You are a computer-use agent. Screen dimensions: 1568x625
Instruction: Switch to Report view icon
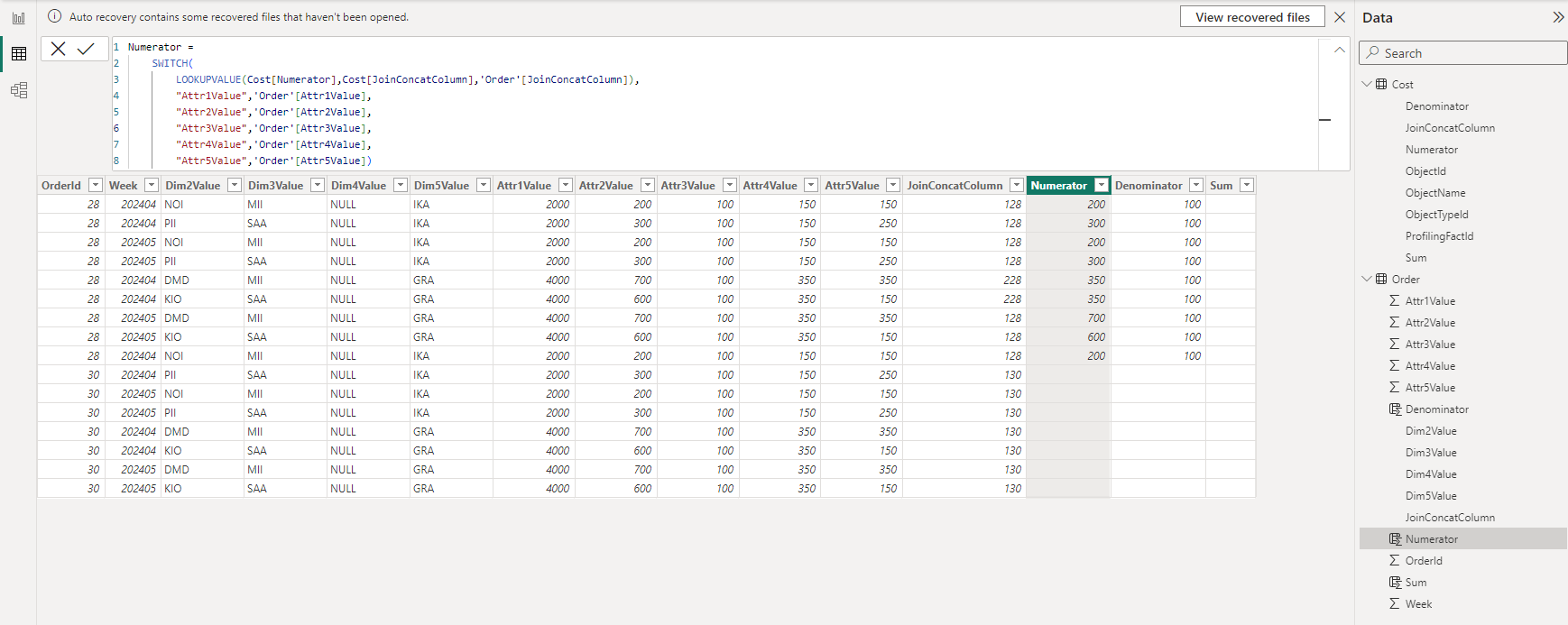coord(18,18)
